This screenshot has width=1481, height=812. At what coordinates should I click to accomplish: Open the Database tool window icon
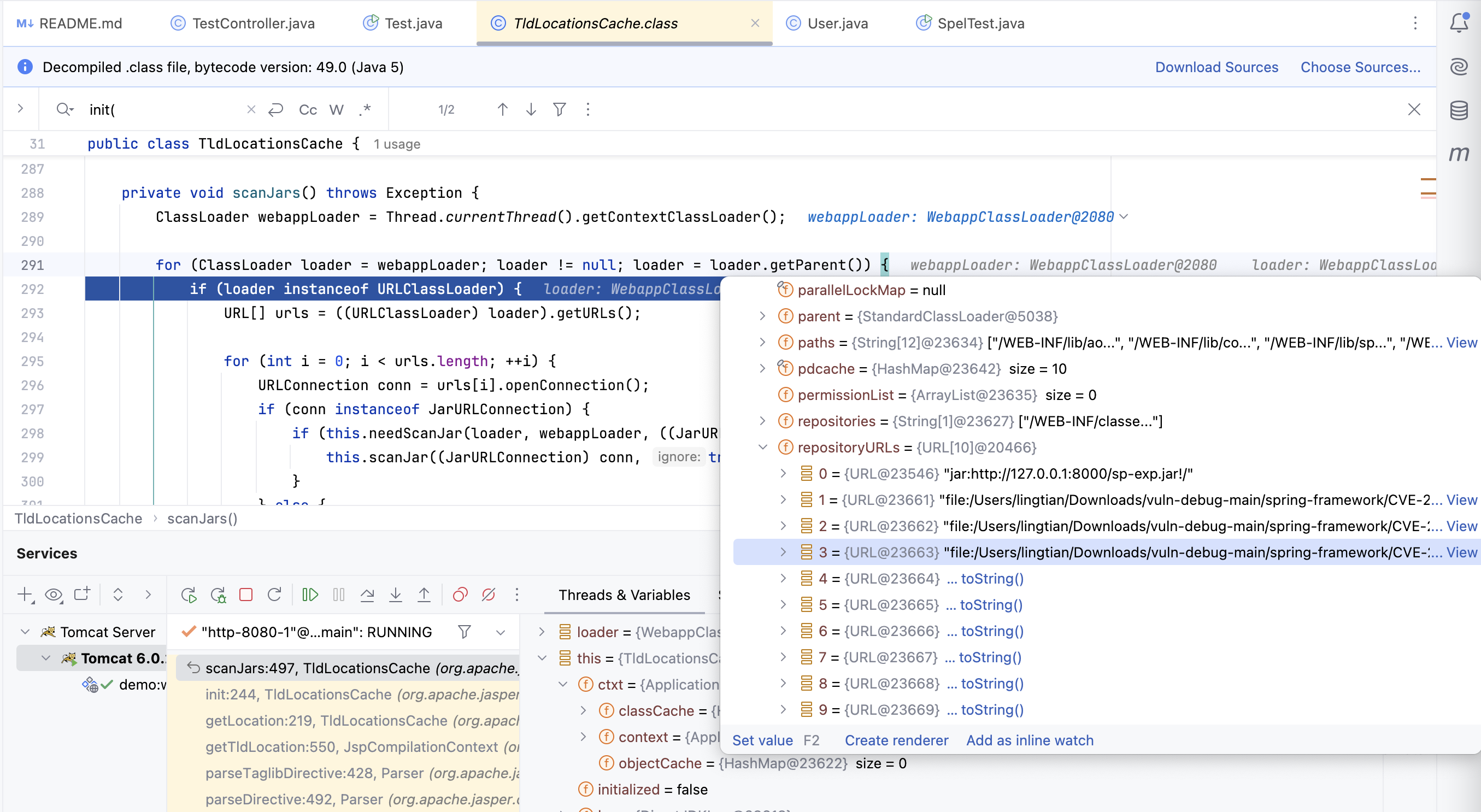tap(1459, 110)
